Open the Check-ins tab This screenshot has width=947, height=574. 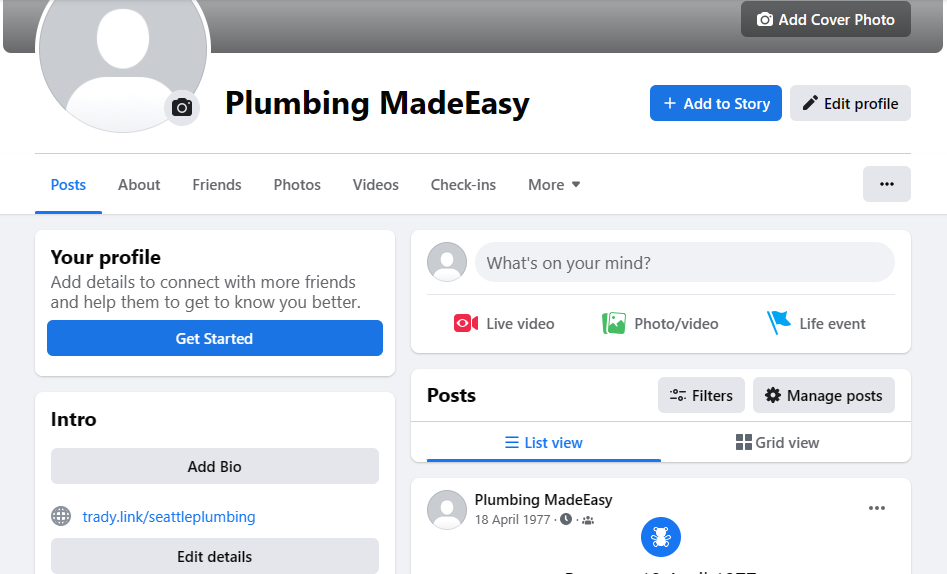click(463, 185)
